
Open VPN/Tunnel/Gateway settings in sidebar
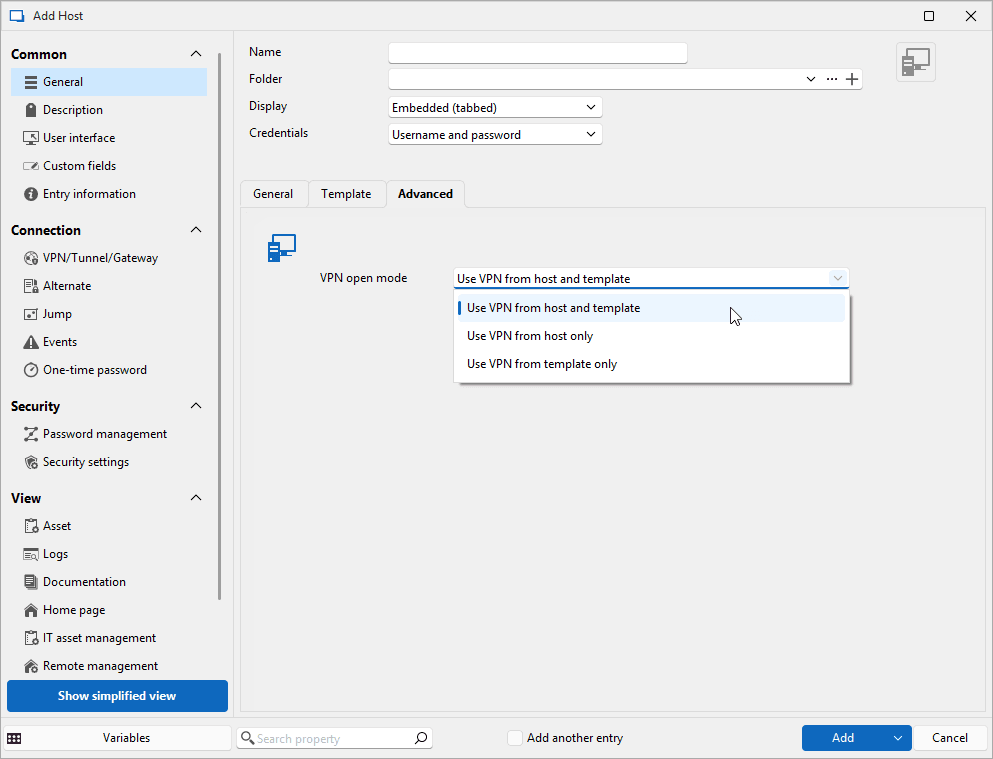pyautogui.click(x=100, y=258)
